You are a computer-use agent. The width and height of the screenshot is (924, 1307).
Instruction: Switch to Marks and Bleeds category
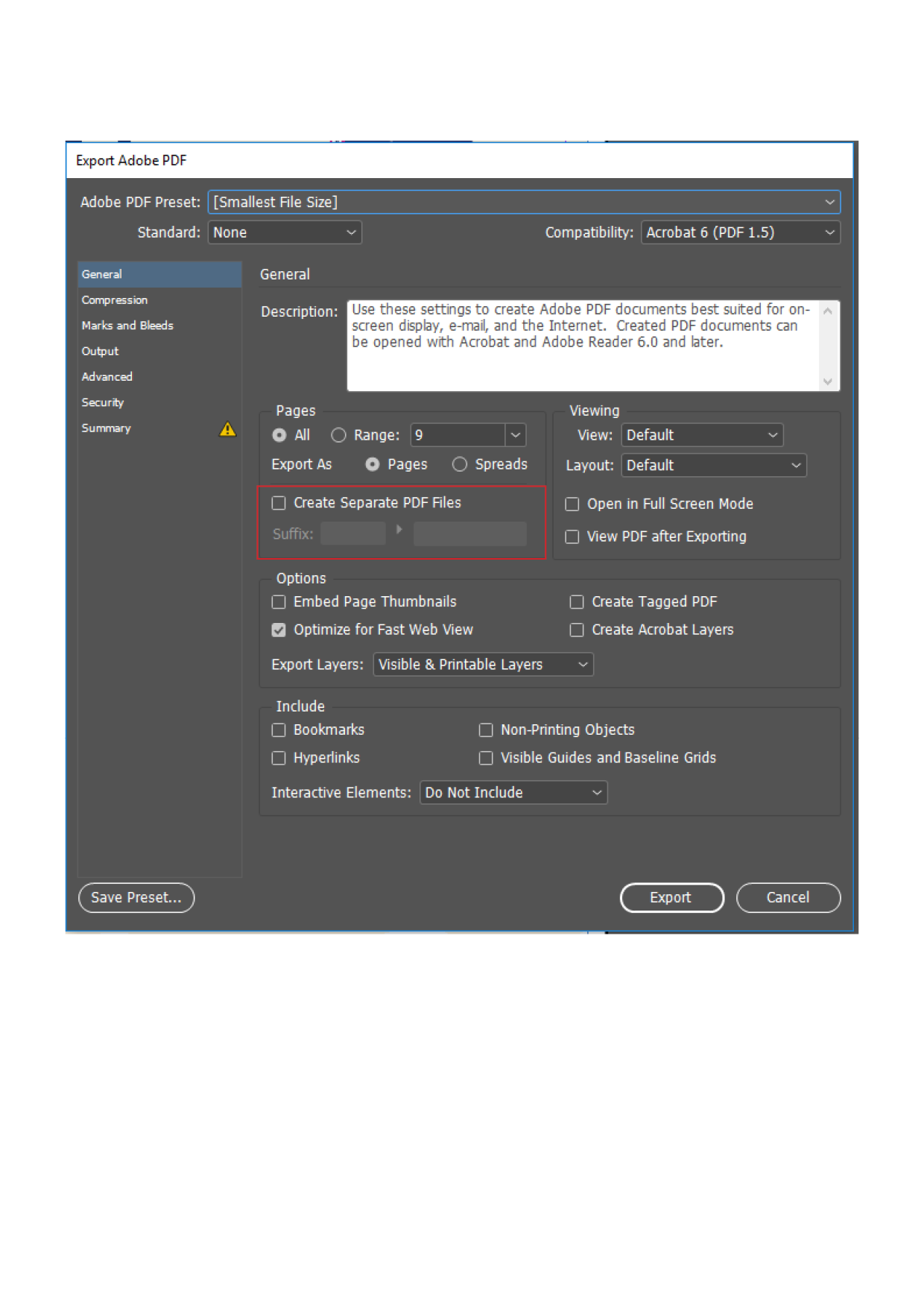pyautogui.click(x=159, y=326)
